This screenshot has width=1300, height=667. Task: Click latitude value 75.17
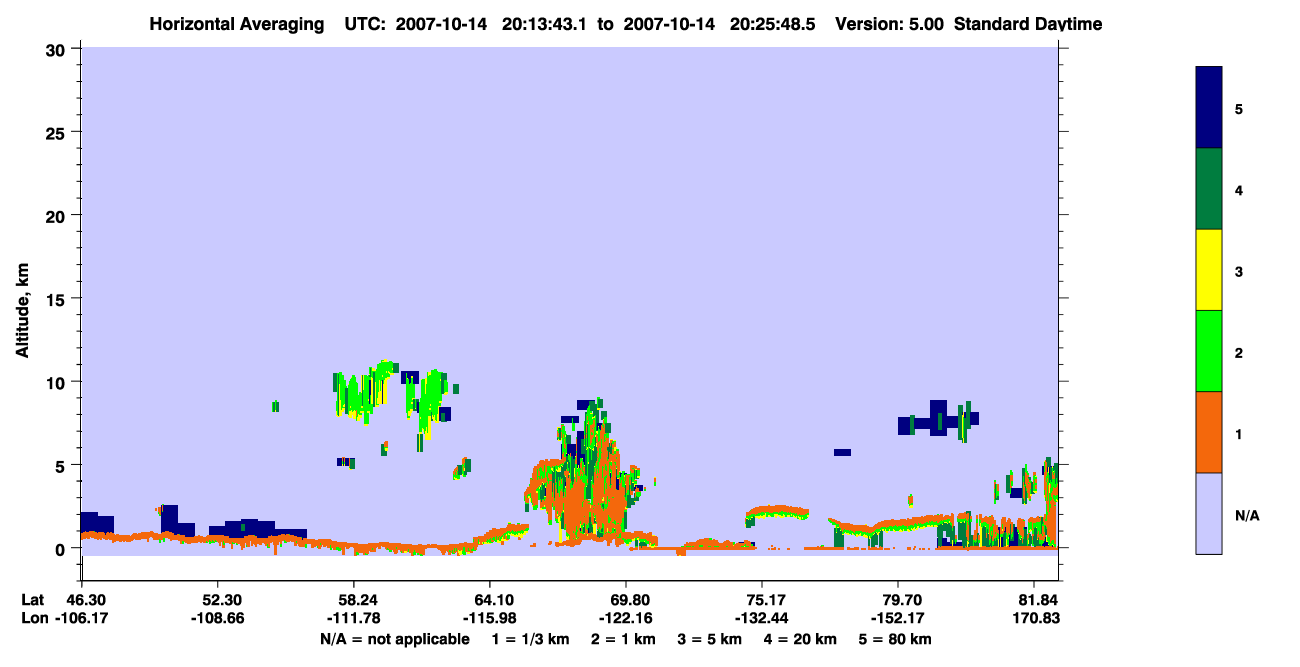pos(763,600)
